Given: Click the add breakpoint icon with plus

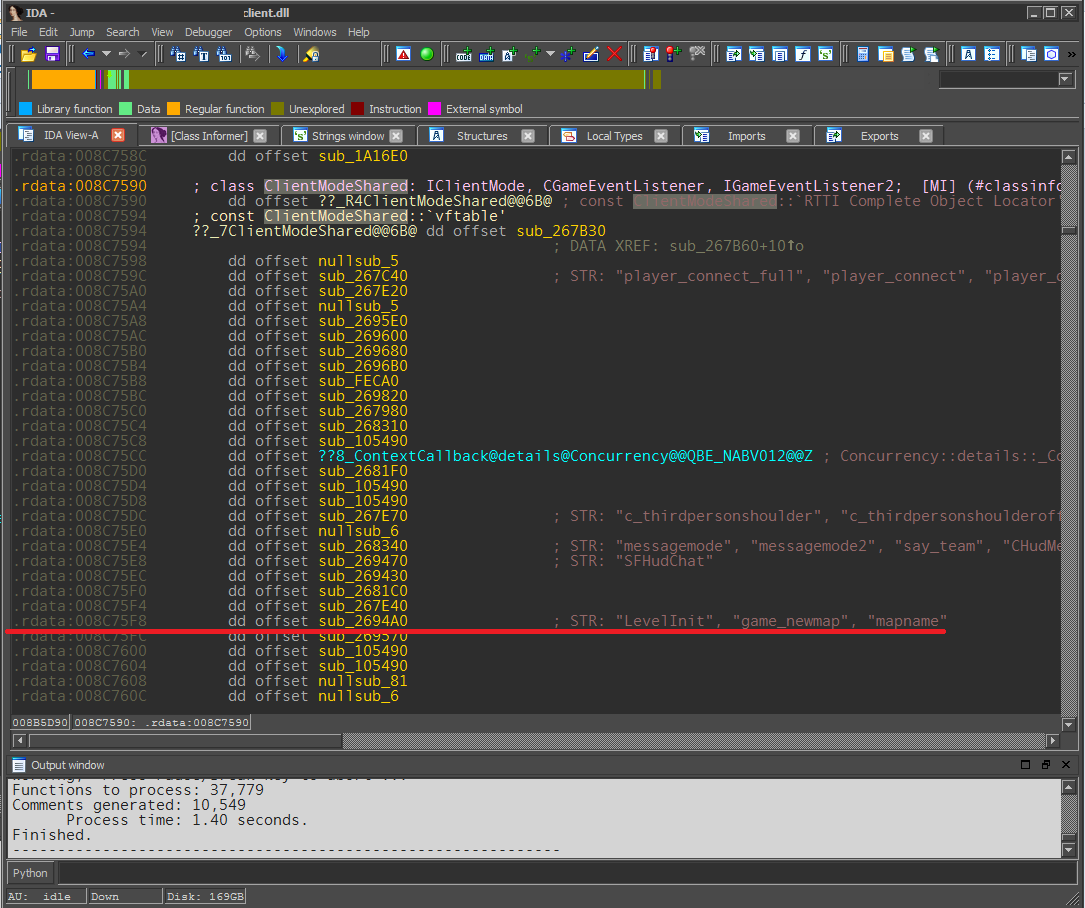Looking at the screenshot, I should click(x=673, y=54).
